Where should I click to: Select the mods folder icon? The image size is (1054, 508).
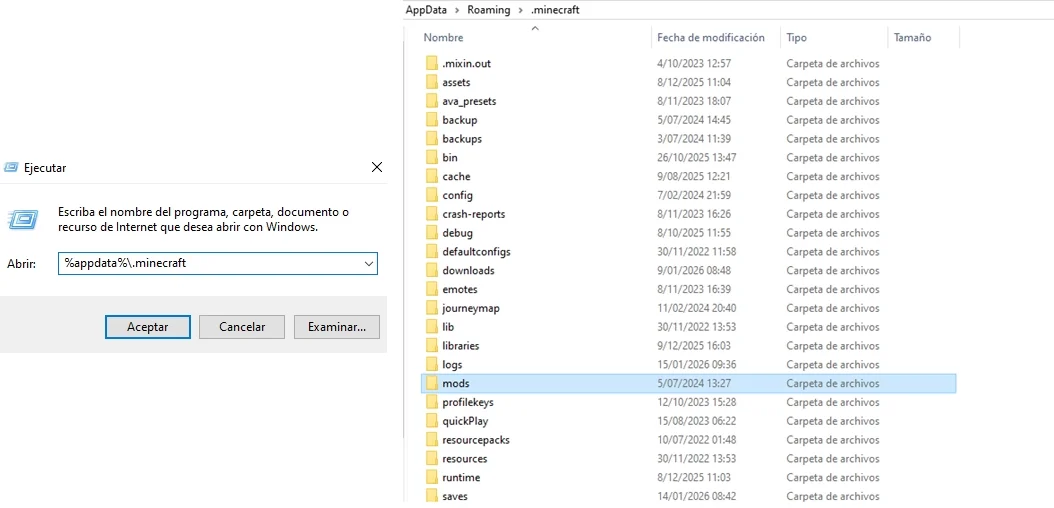click(432, 383)
